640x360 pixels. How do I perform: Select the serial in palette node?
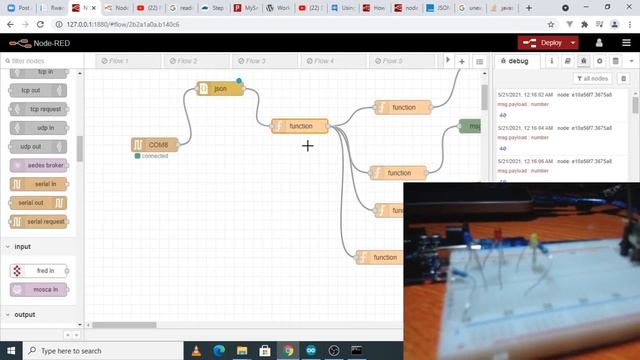38,184
